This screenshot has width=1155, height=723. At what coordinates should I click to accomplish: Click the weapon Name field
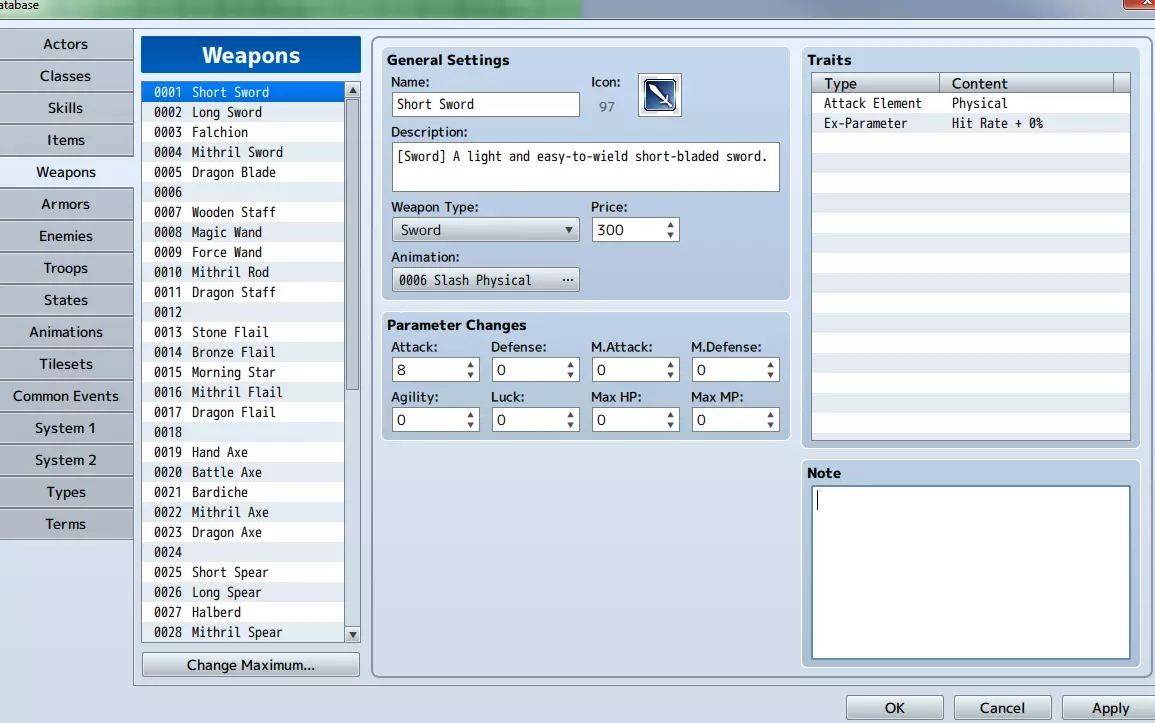pos(485,105)
